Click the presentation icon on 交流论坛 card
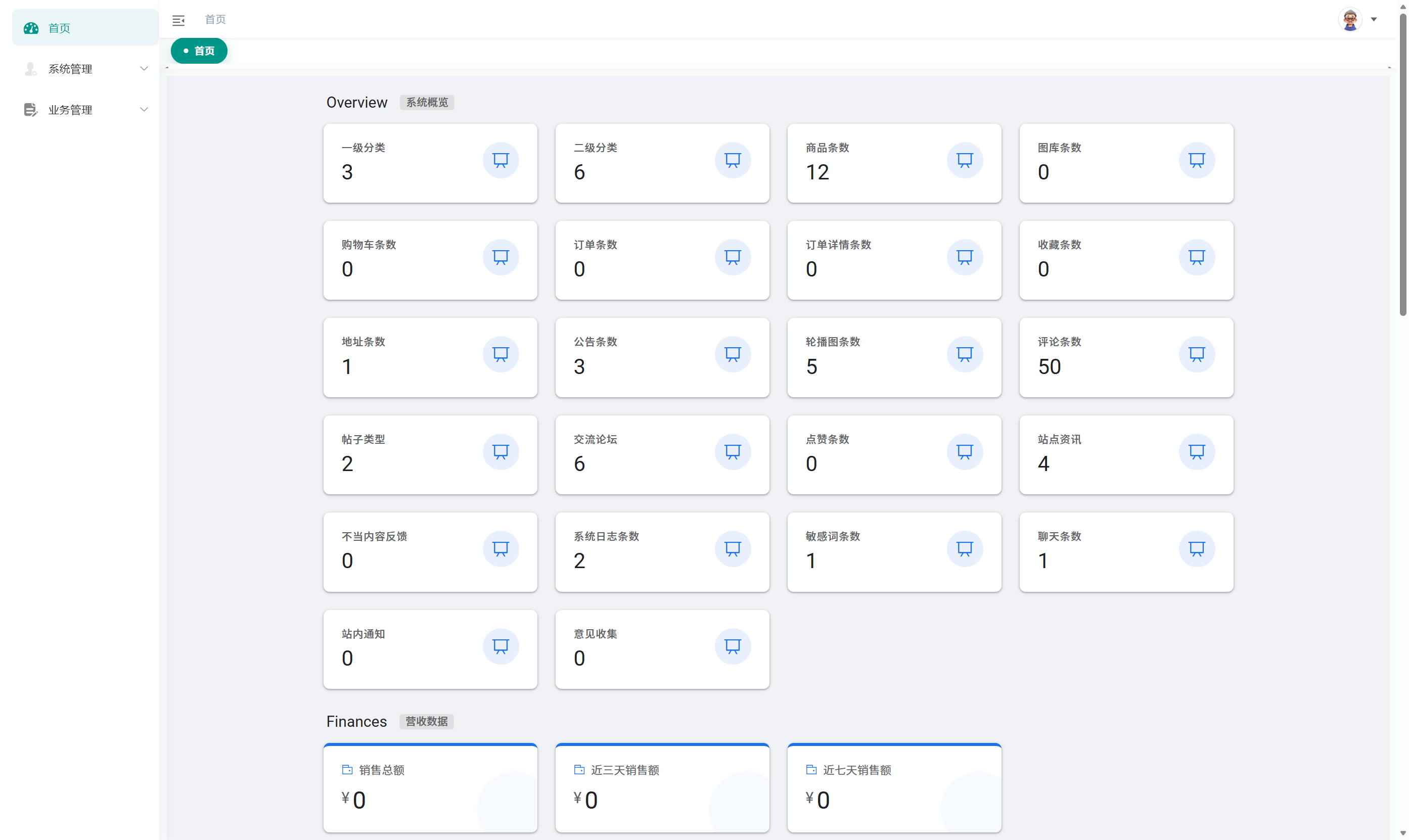The height and width of the screenshot is (840, 1409). [733, 452]
